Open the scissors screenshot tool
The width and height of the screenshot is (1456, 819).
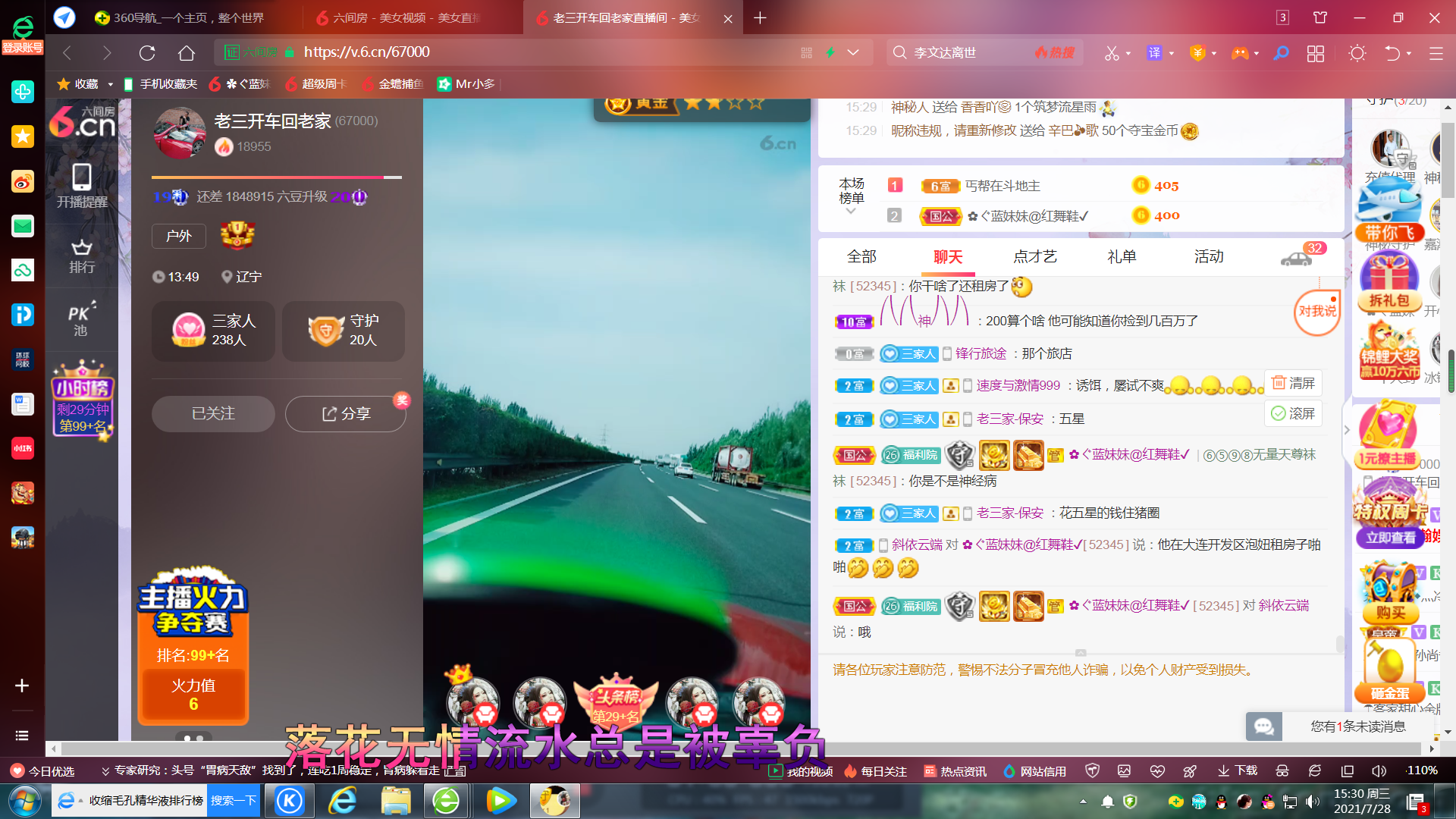[1112, 53]
